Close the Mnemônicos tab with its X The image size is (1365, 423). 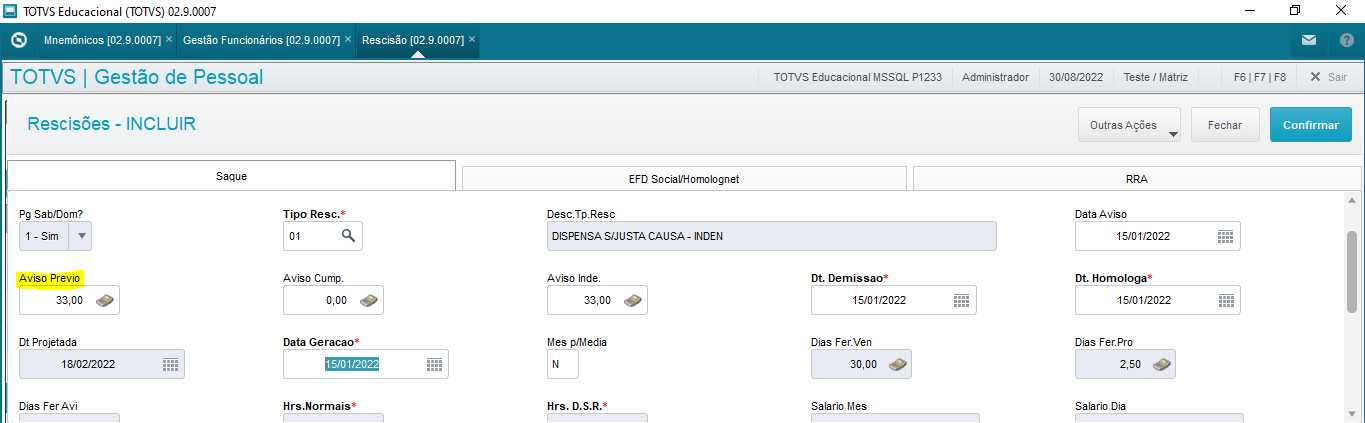(169, 40)
